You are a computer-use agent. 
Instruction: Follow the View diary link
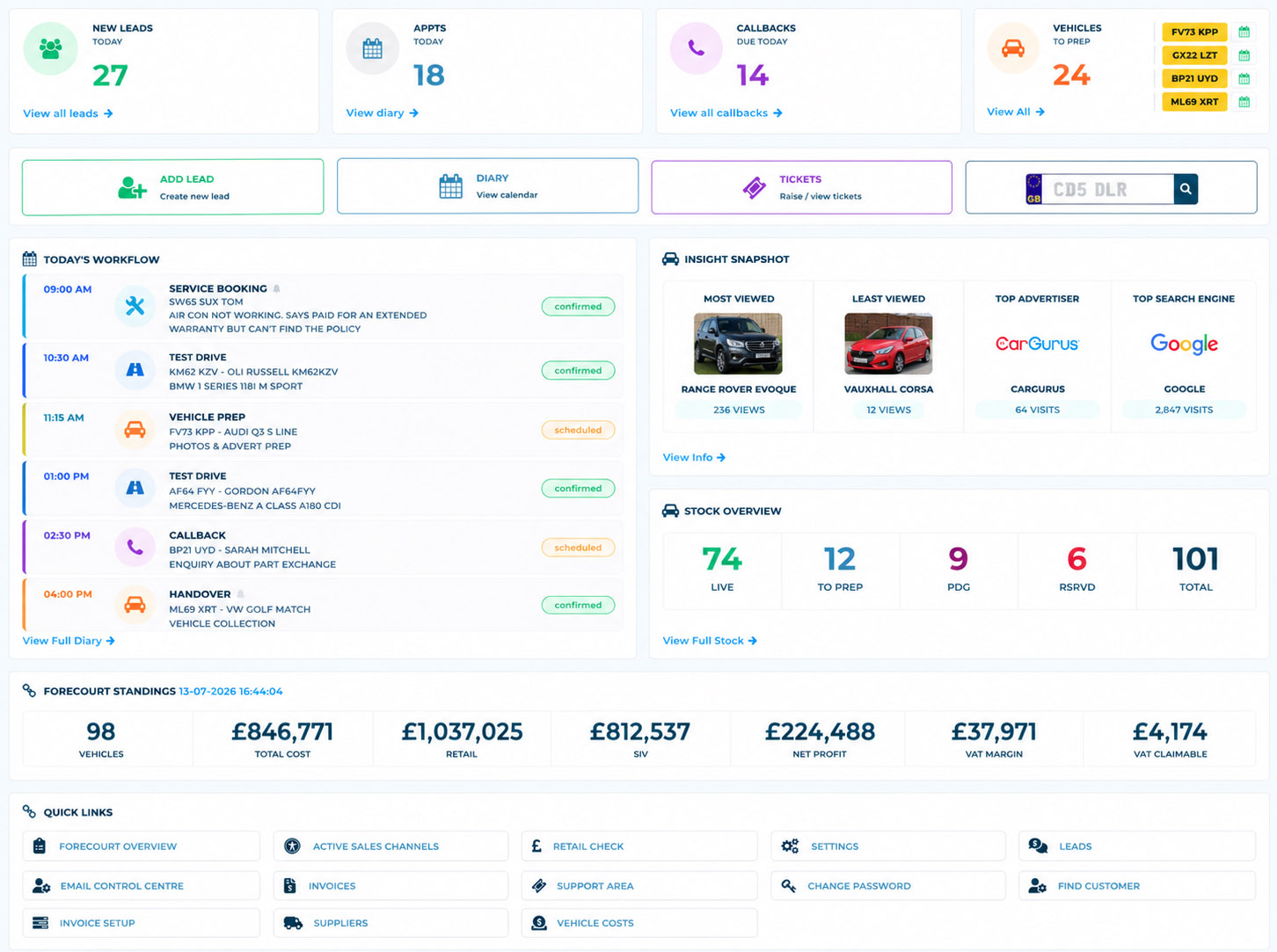tap(382, 113)
